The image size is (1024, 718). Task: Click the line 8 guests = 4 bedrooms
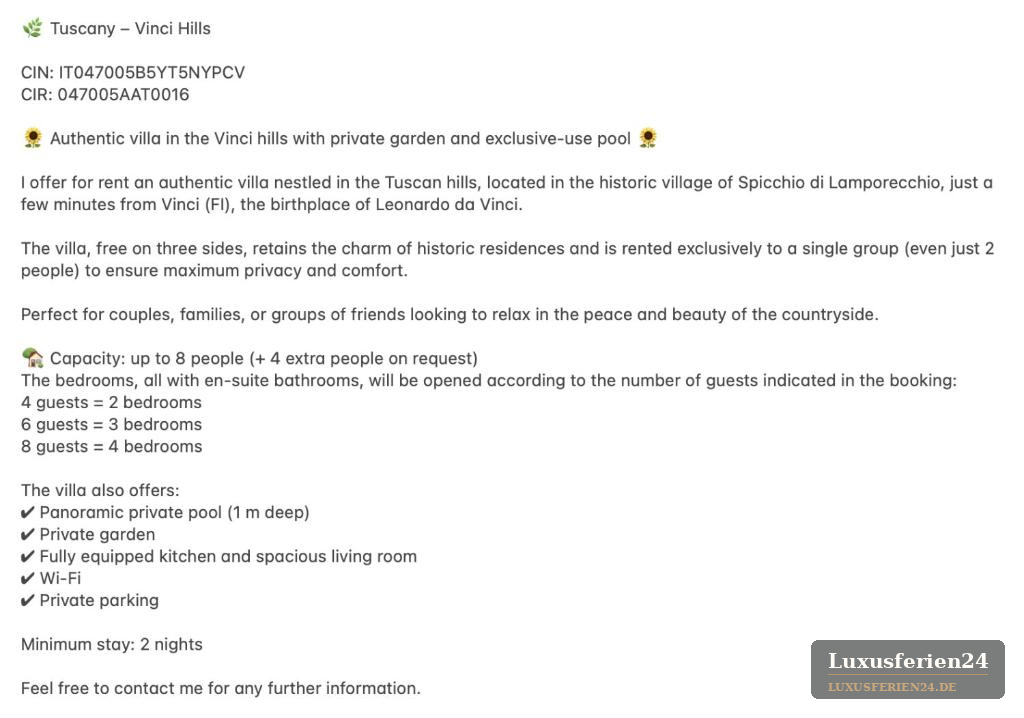[112, 446]
